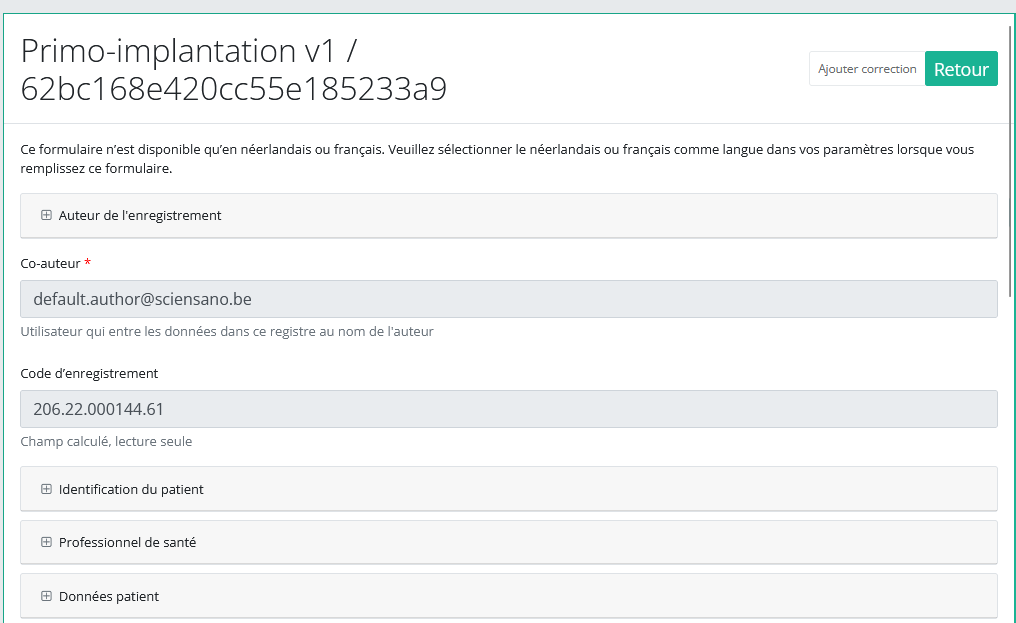Click the Code d'enregistrement field label

[x=89, y=373]
